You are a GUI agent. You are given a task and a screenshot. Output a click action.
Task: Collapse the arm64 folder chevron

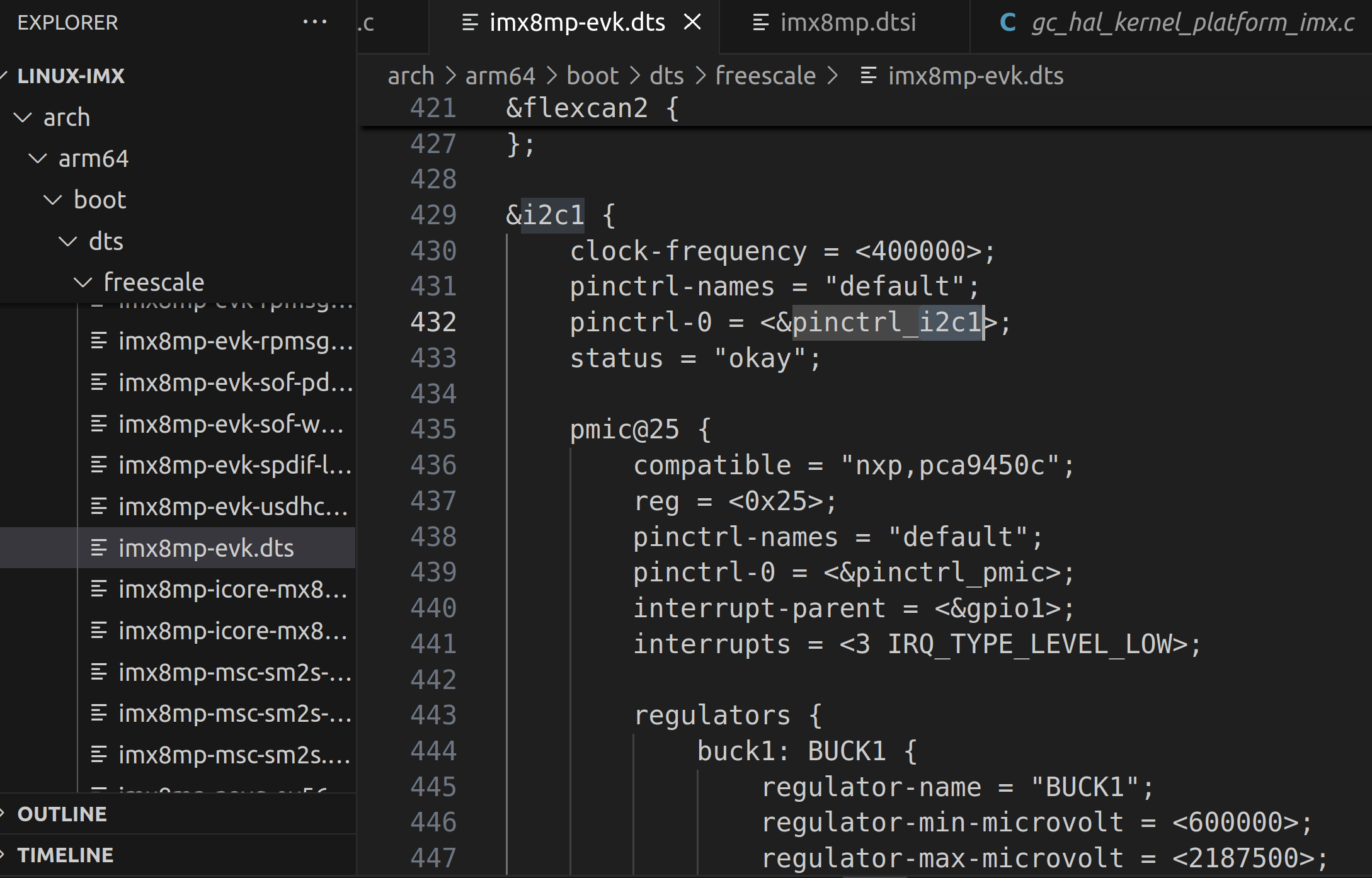click(38, 159)
